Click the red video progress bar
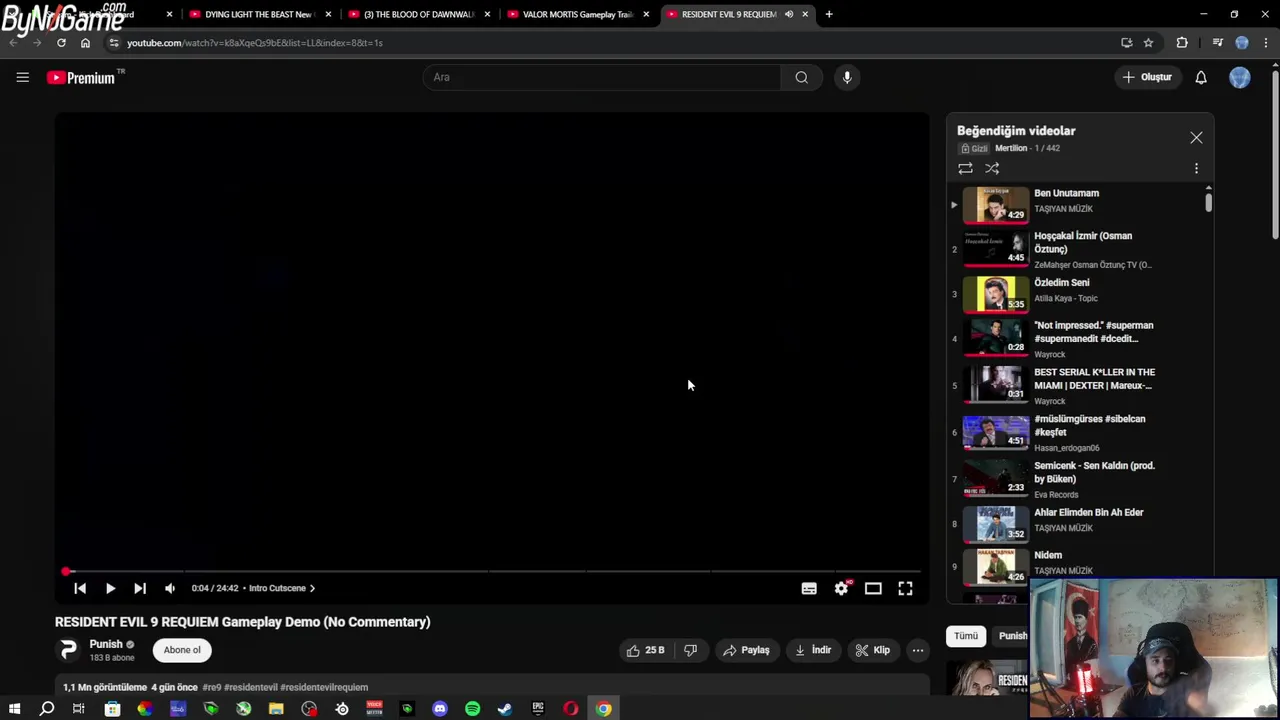Viewport: 1280px width, 720px height. click(x=492, y=571)
